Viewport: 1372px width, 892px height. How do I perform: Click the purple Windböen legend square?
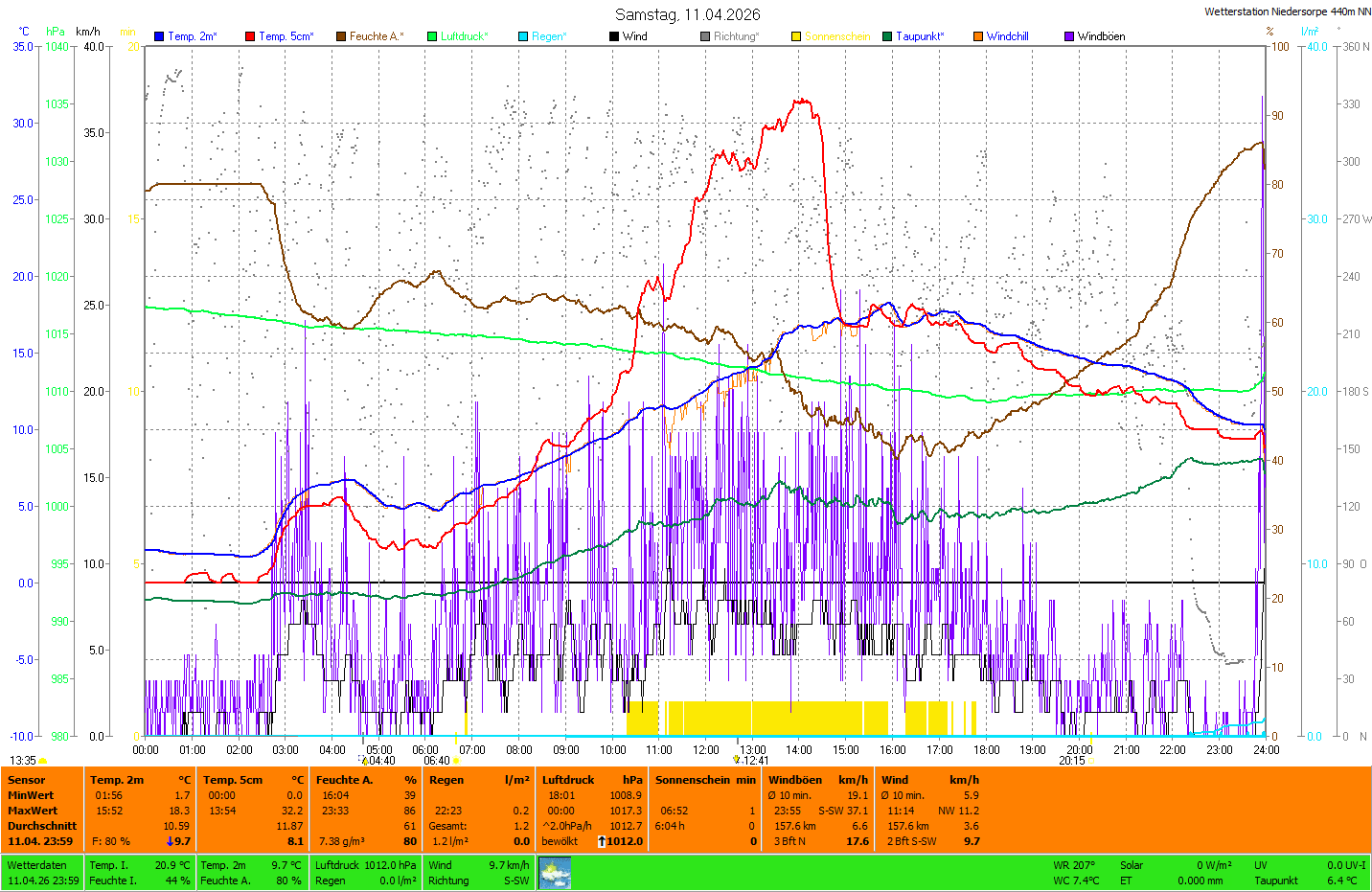(1069, 36)
